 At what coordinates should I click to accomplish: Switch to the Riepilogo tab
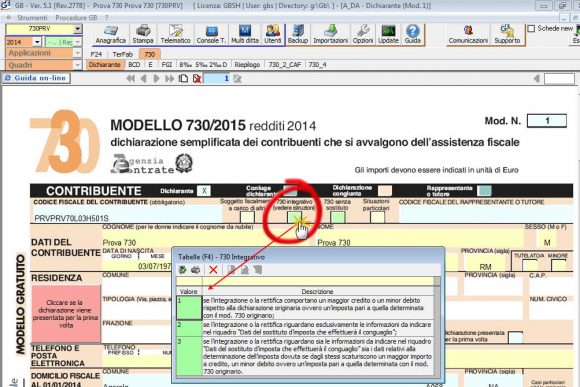(x=247, y=65)
